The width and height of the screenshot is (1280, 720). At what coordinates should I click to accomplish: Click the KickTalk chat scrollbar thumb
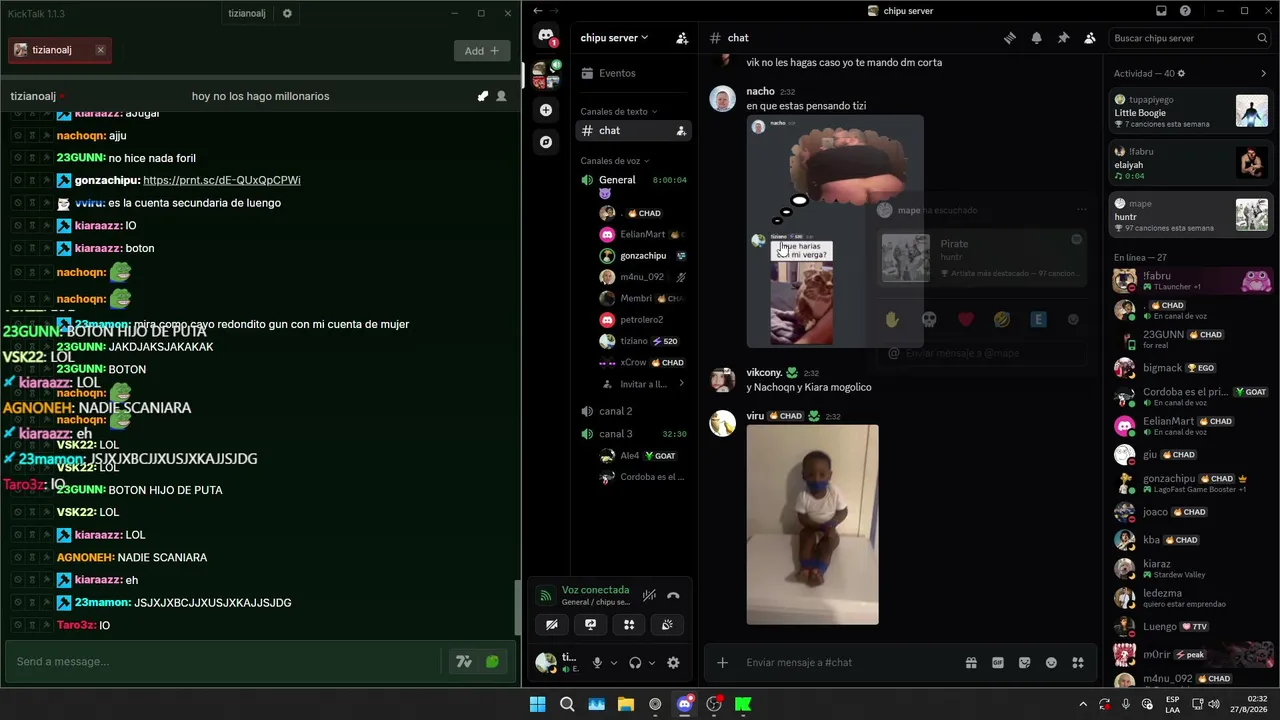click(x=517, y=608)
